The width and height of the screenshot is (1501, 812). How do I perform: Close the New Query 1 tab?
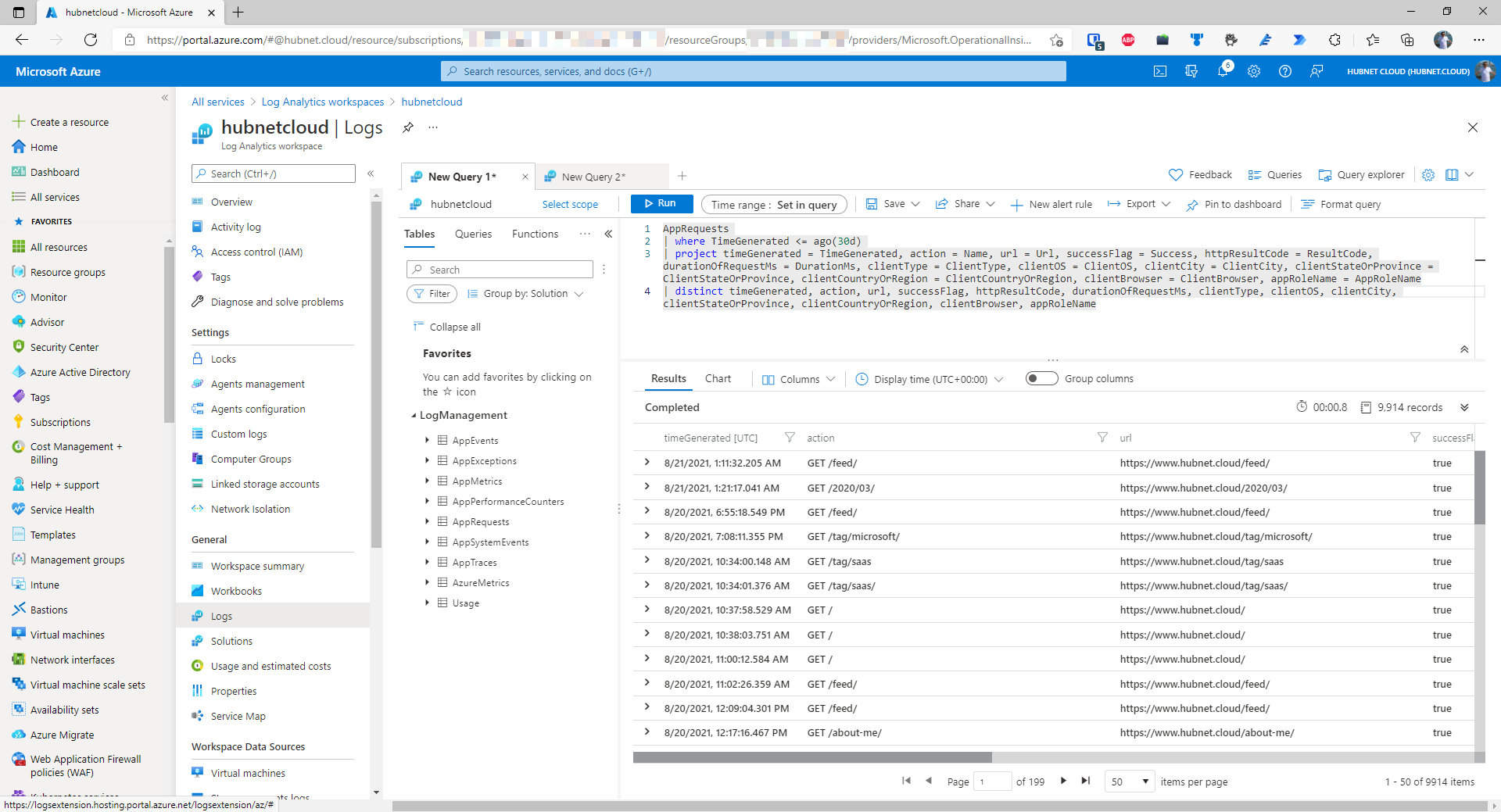coord(525,177)
